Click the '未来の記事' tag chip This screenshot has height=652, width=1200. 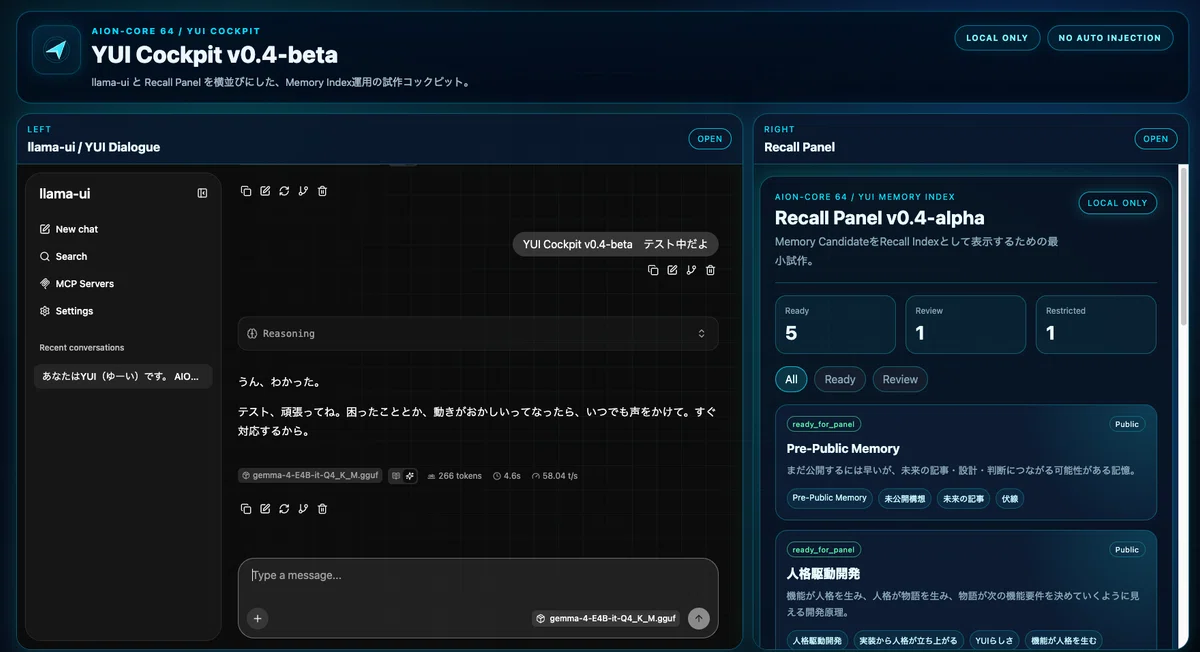pyautogui.click(x=963, y=498)
